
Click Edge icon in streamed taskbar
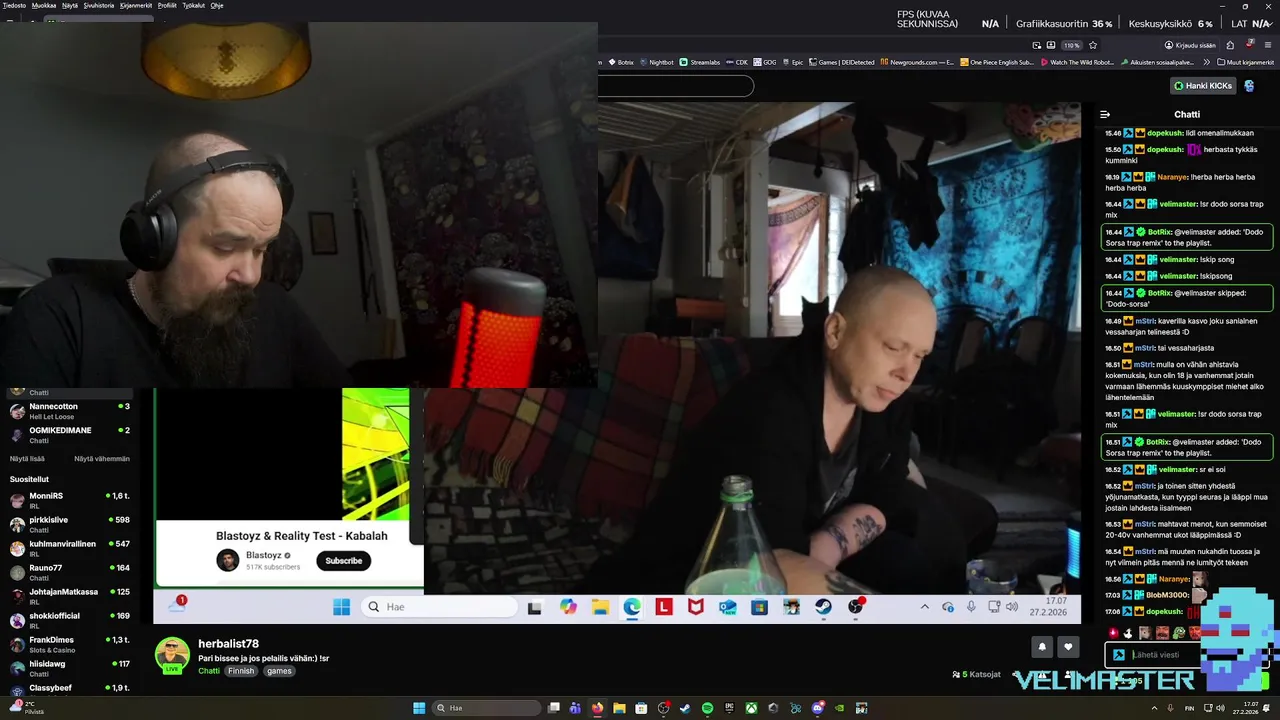632,607
